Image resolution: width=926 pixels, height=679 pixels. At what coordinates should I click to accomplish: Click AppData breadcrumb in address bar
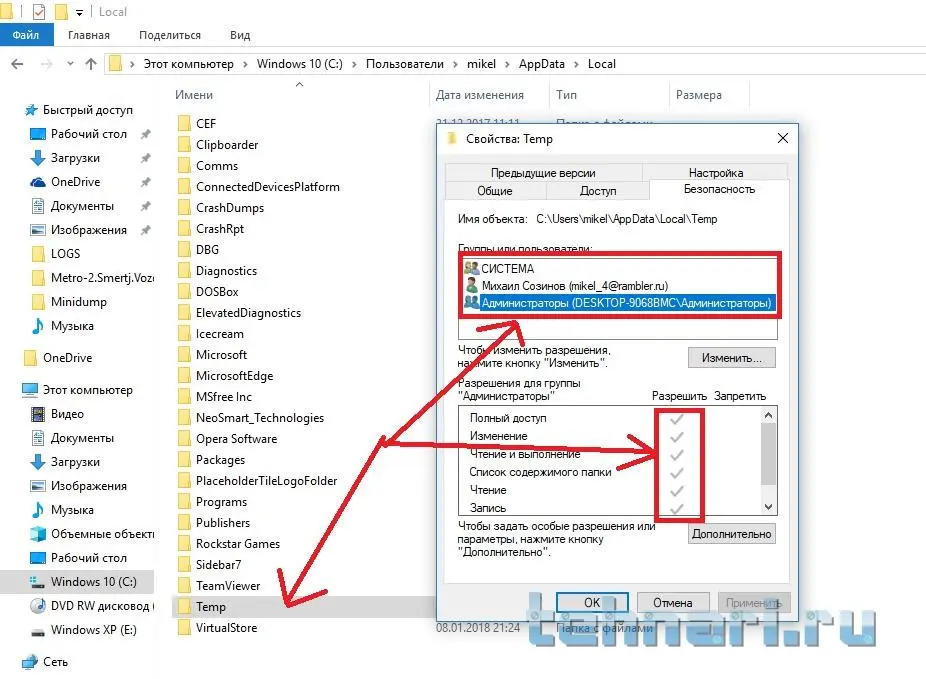pos(542,64)
